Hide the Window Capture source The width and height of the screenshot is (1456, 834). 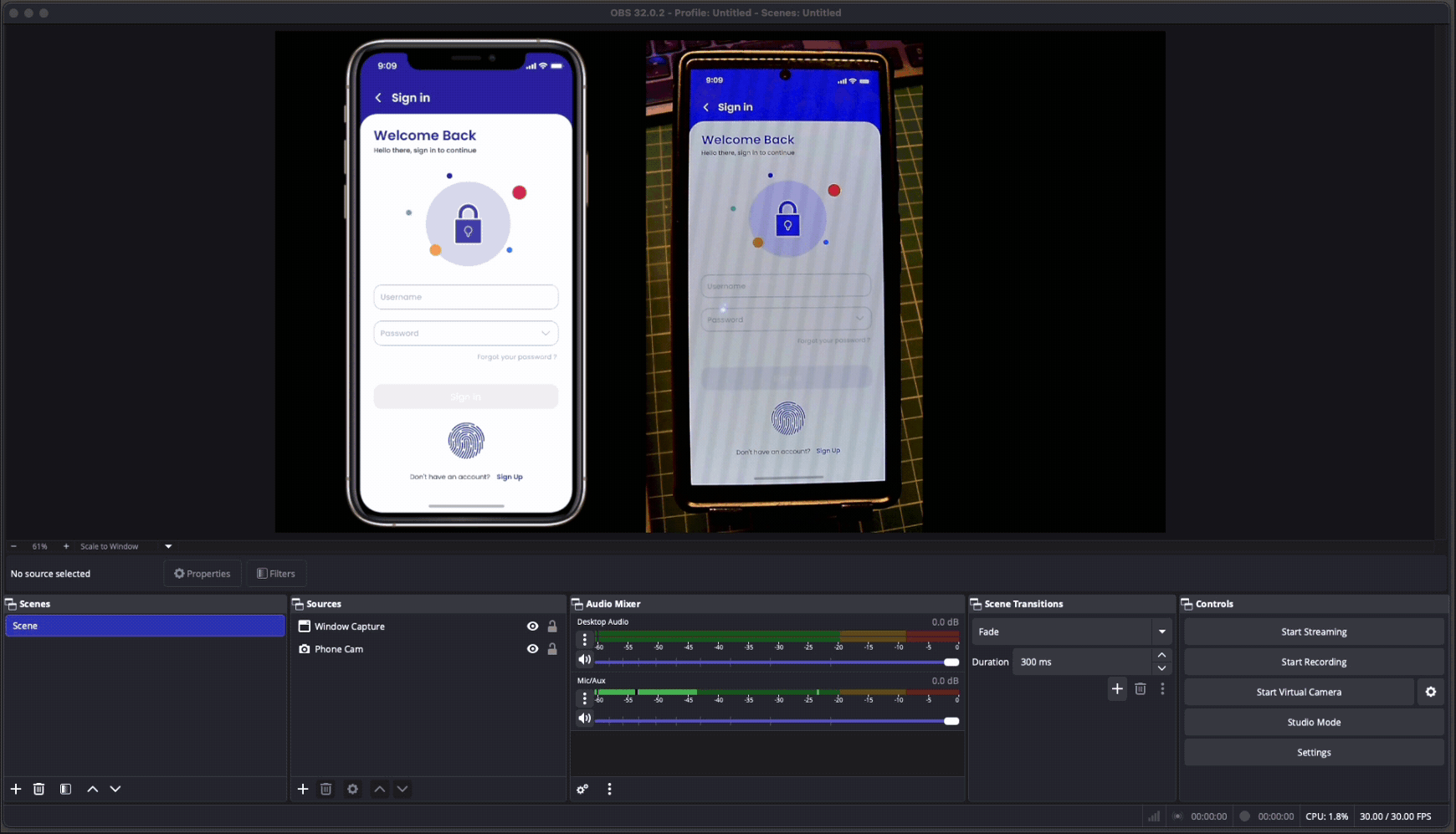click(x=532, y=627)
